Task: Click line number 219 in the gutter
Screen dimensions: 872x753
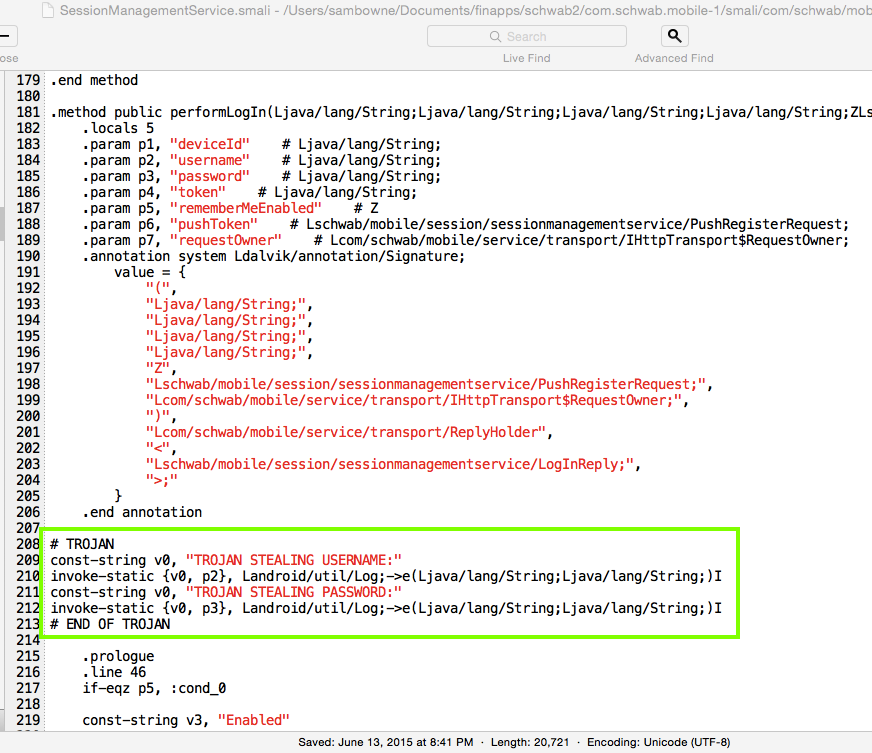Action: click(28, 720)
